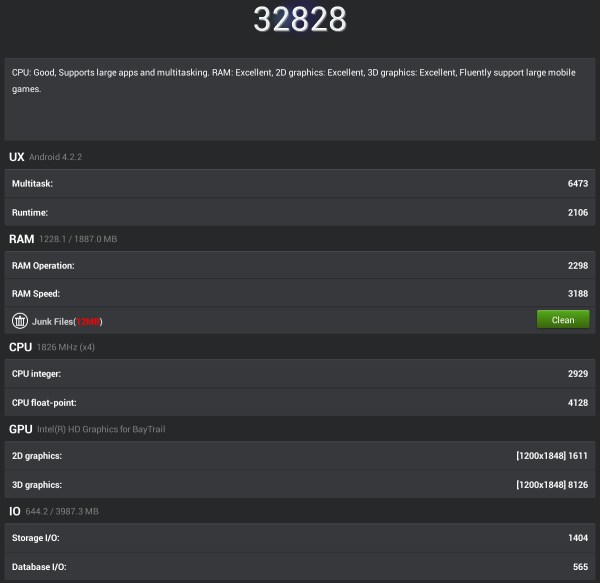Click the Junk Files trash can icon
The width and height of the screenshot is (600, 583).
[19, 321]
